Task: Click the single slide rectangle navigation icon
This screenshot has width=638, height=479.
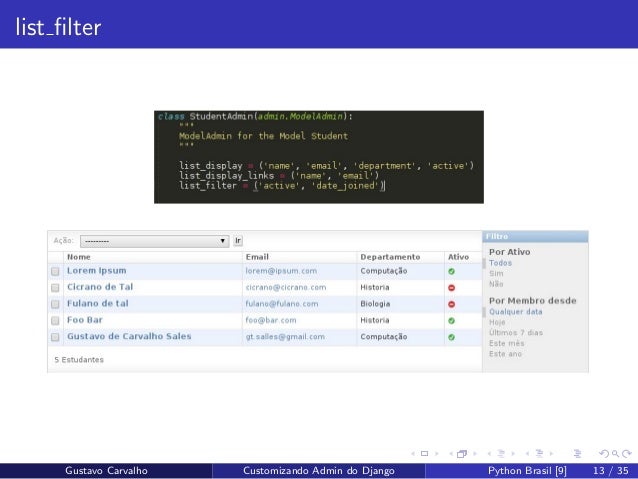Action: (x=424, y=453)
